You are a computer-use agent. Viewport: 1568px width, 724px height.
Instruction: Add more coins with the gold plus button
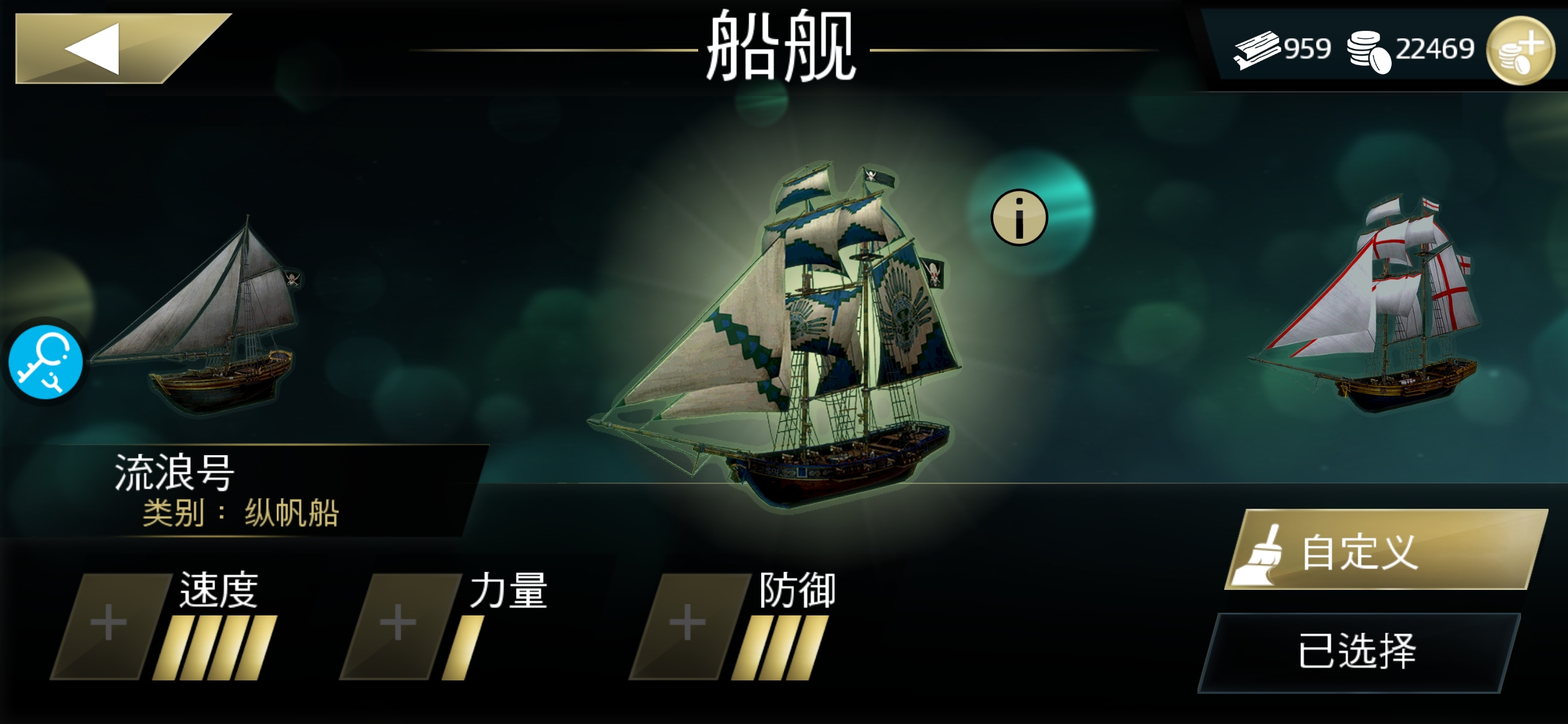click(x=1520, y=50)
